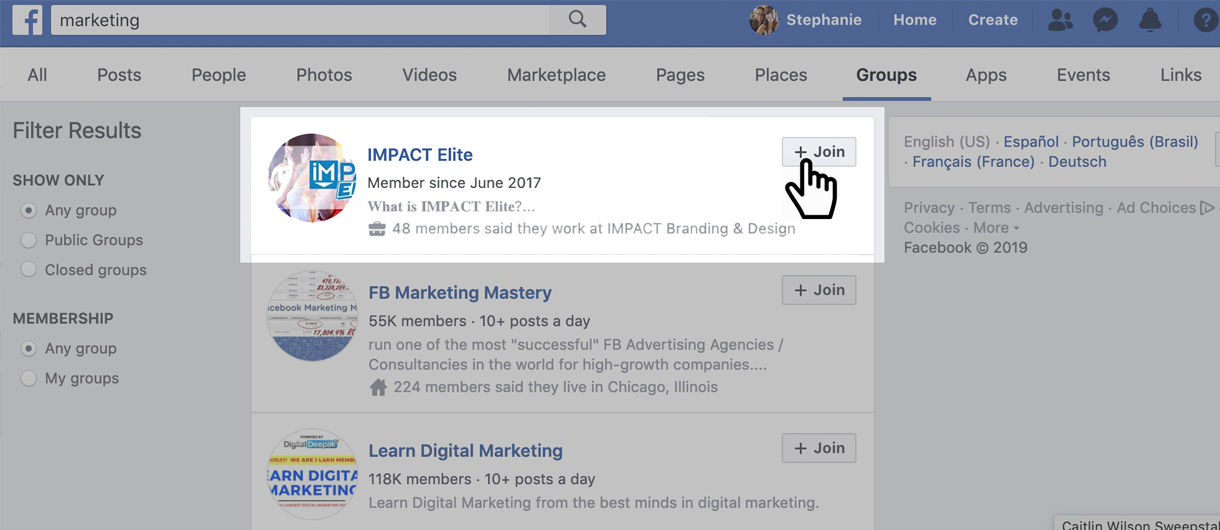
Task: Switch to the All tab
Action: point(37,75)
